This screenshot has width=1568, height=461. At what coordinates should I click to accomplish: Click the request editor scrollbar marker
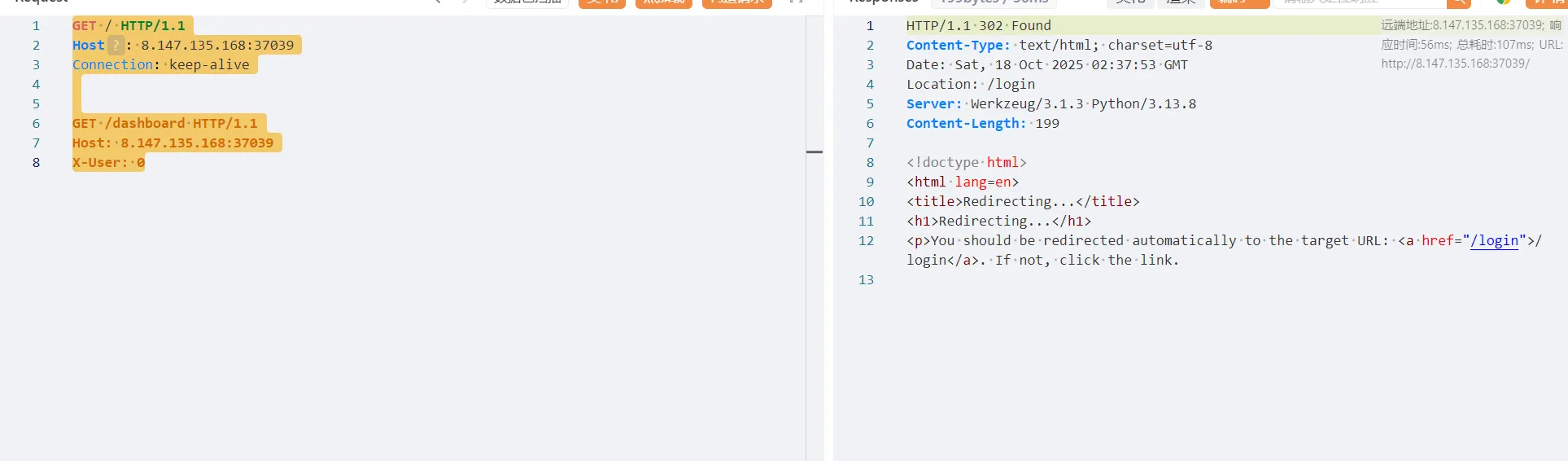(814, 152)
